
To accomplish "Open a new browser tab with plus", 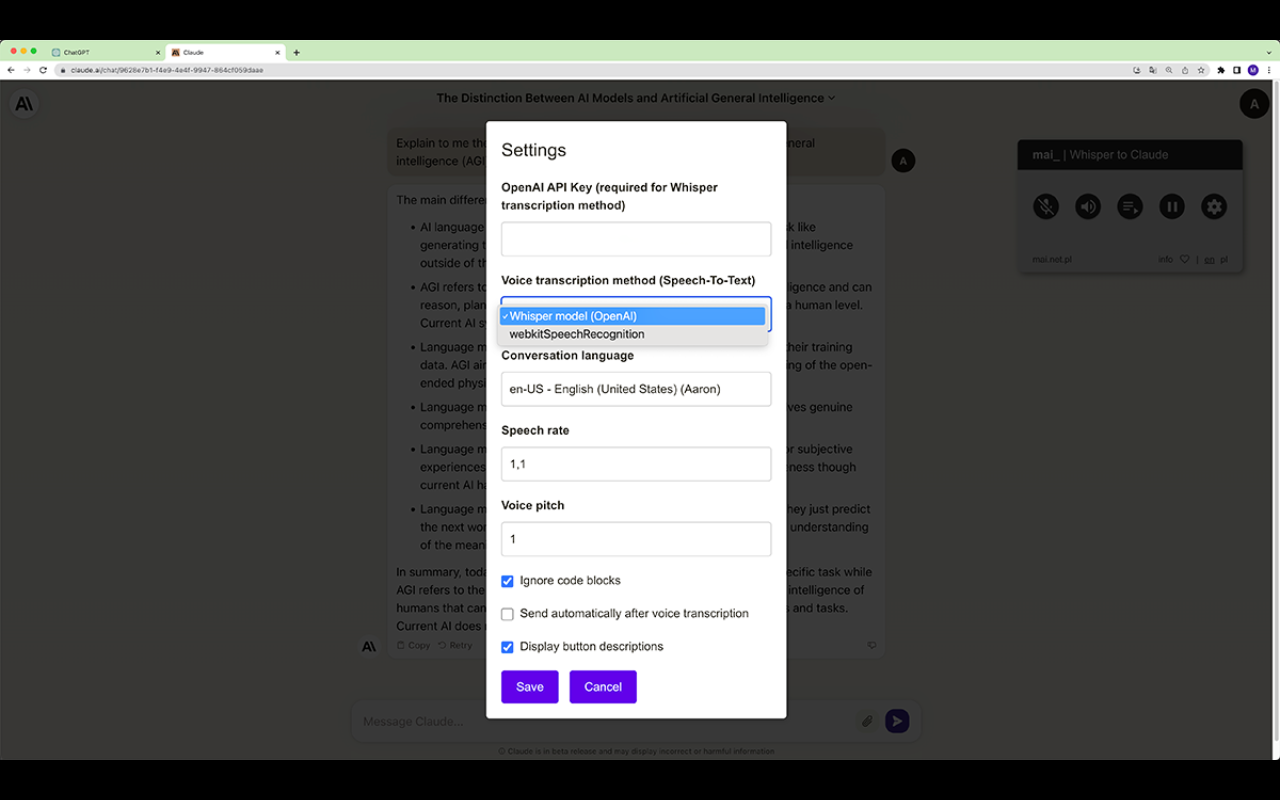I will [x=296, y=52].
